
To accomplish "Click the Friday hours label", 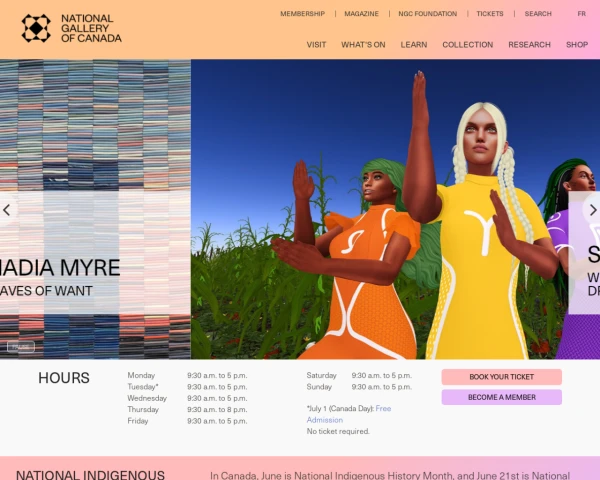I will point(138,421).
